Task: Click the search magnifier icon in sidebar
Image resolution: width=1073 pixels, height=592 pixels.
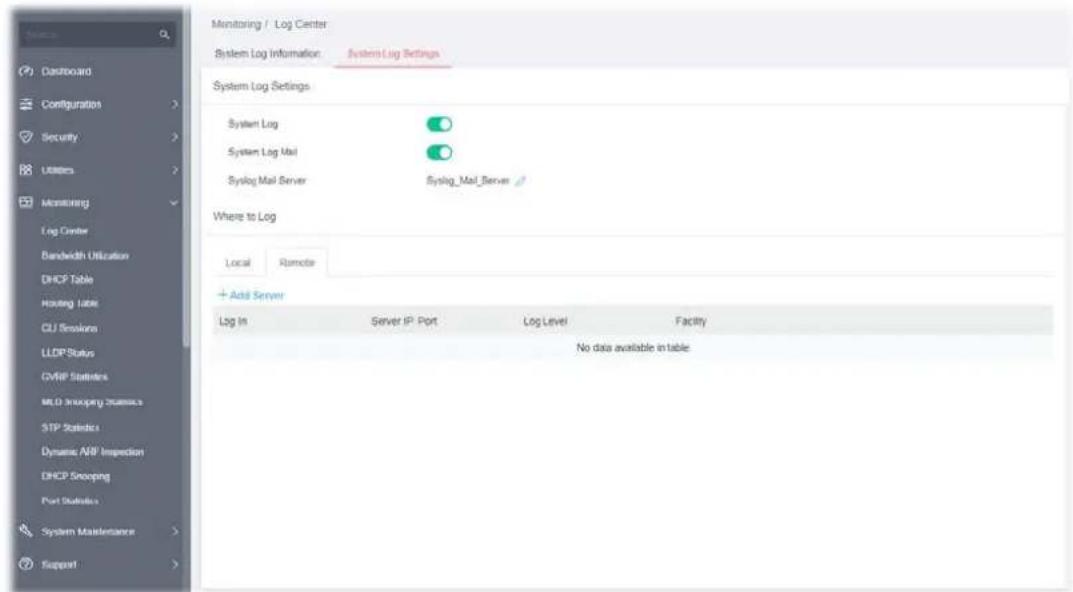Action: 164,34
